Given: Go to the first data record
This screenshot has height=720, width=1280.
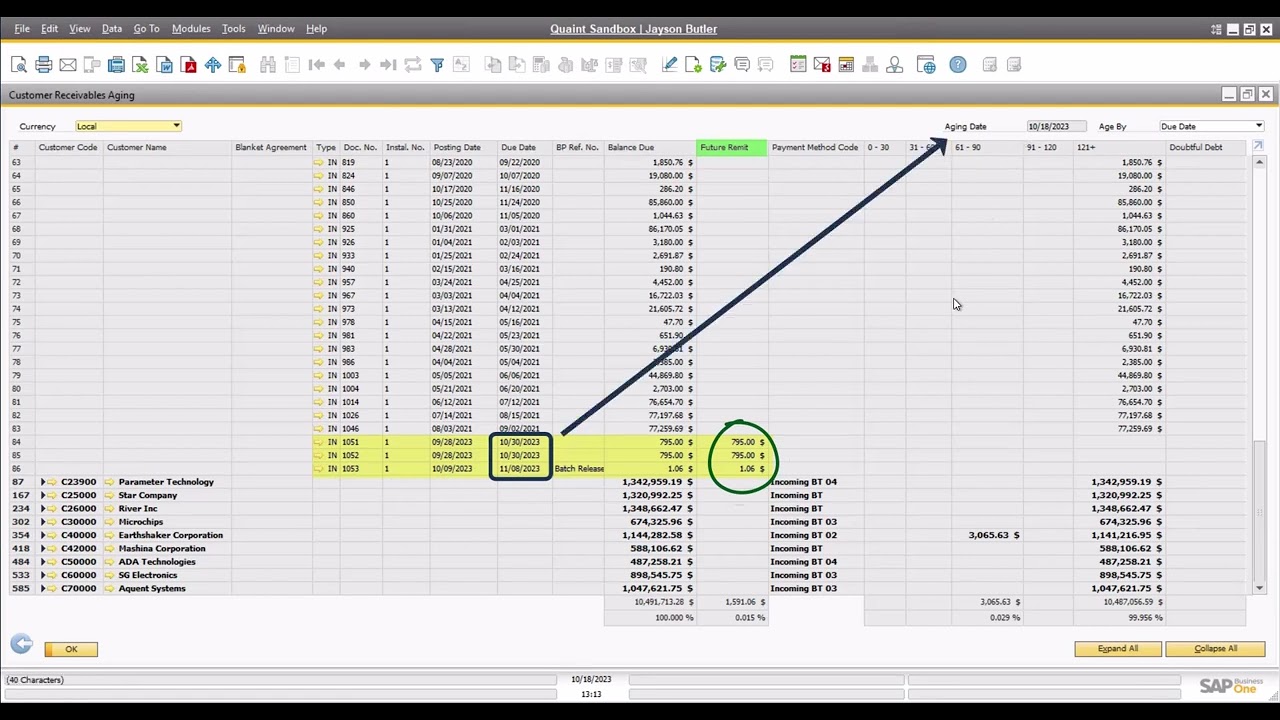Looking at the screenshot, I should coord(316,65).
